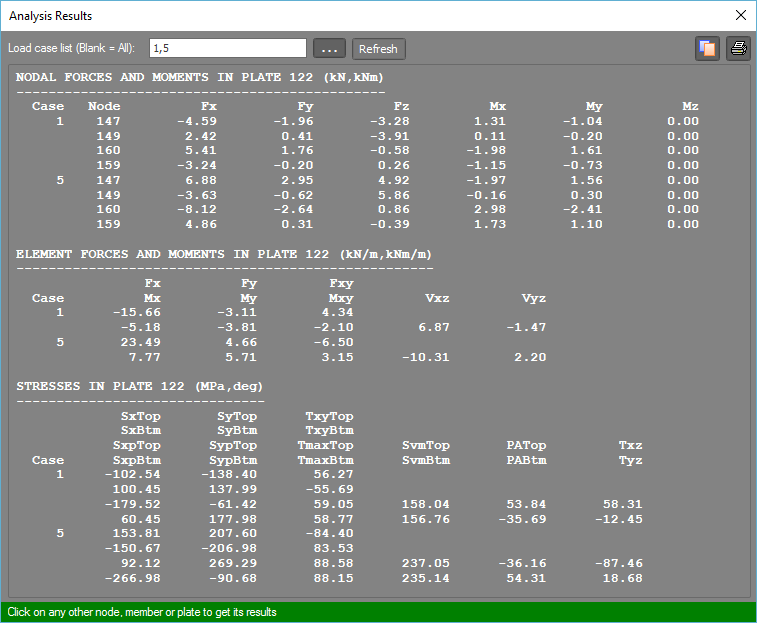Click the TmaxBtm column header
The image size is (757, 623).
(325, 460)
